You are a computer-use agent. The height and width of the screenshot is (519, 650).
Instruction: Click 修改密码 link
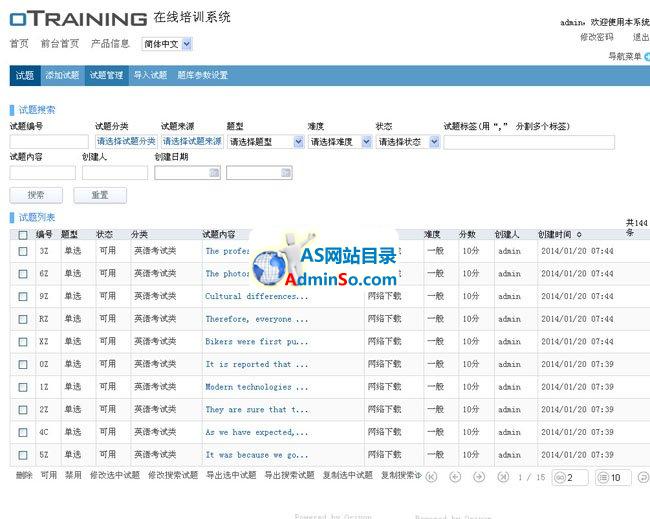click(x=597, y=37)
